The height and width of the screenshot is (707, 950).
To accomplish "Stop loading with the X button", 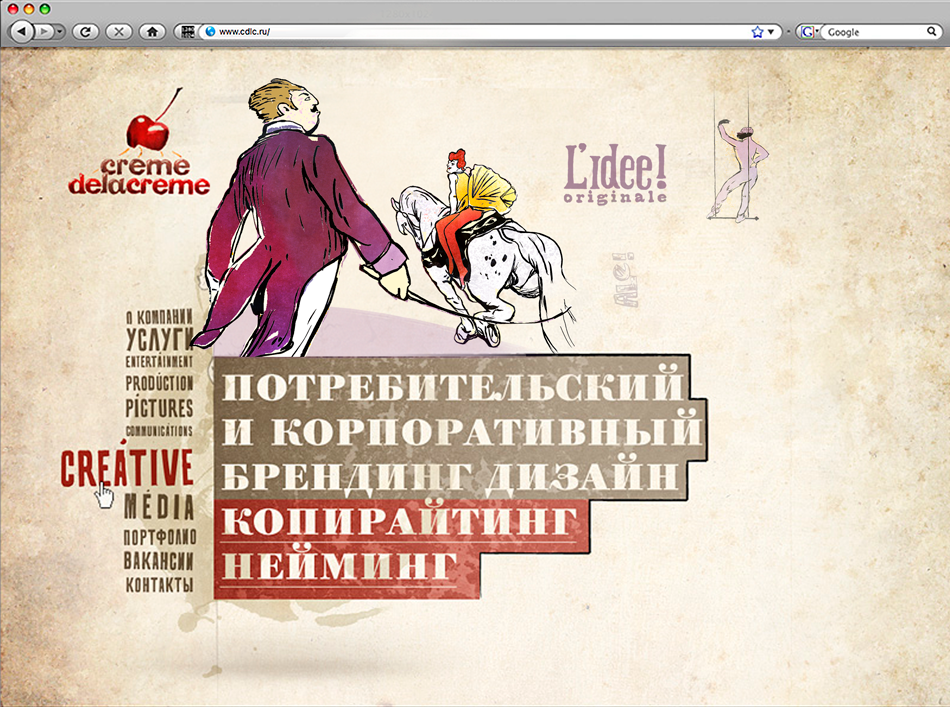I will coord(119,32).
